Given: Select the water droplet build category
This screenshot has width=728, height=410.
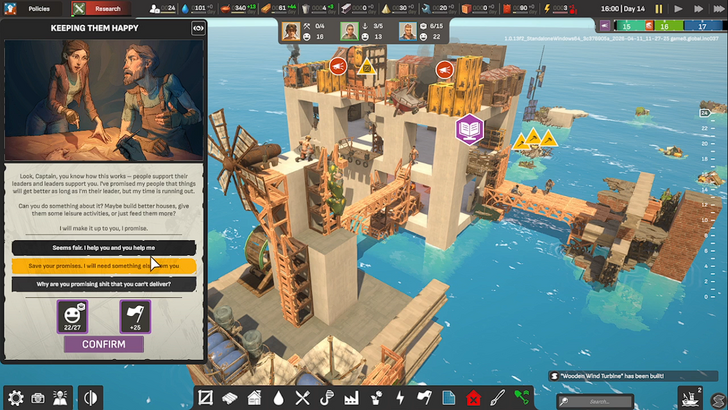Looking at the screenshot, I should coord(278,398).
